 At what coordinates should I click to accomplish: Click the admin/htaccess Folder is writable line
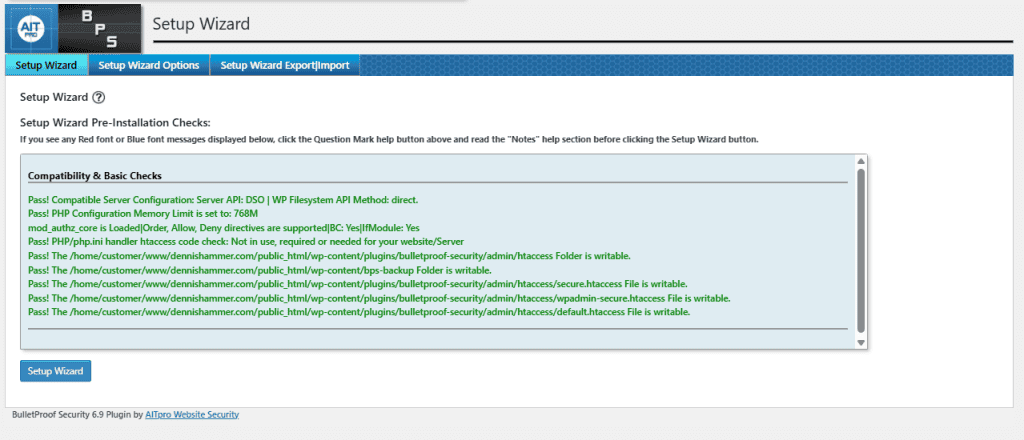[329, 256]
